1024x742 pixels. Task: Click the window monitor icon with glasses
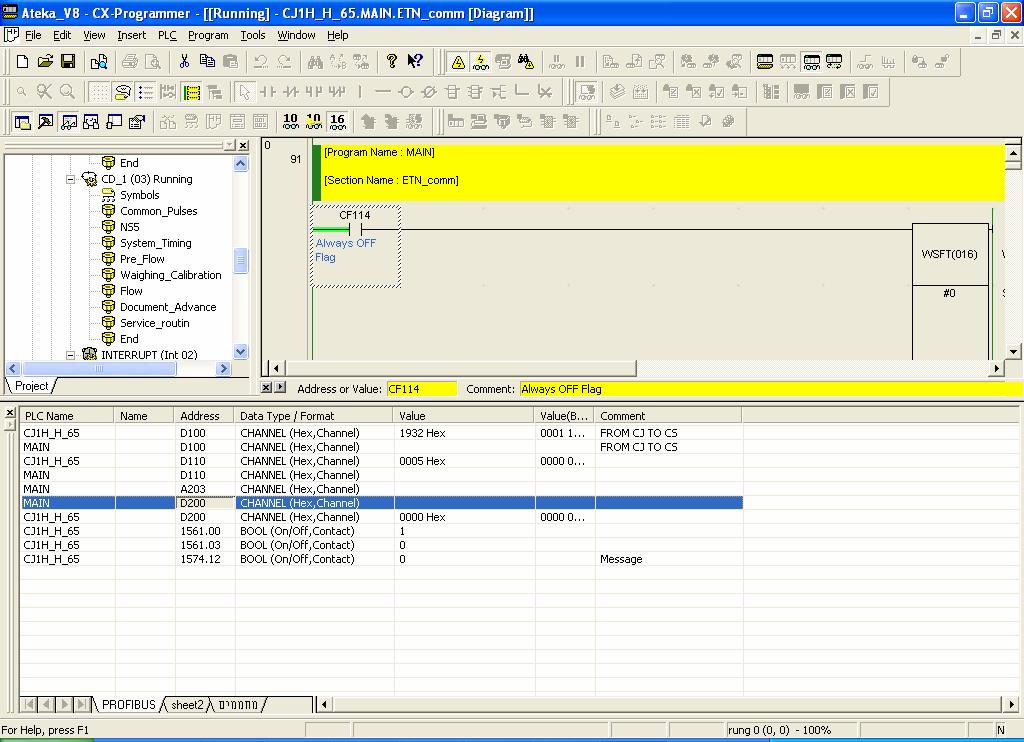[x=811, y=62]
